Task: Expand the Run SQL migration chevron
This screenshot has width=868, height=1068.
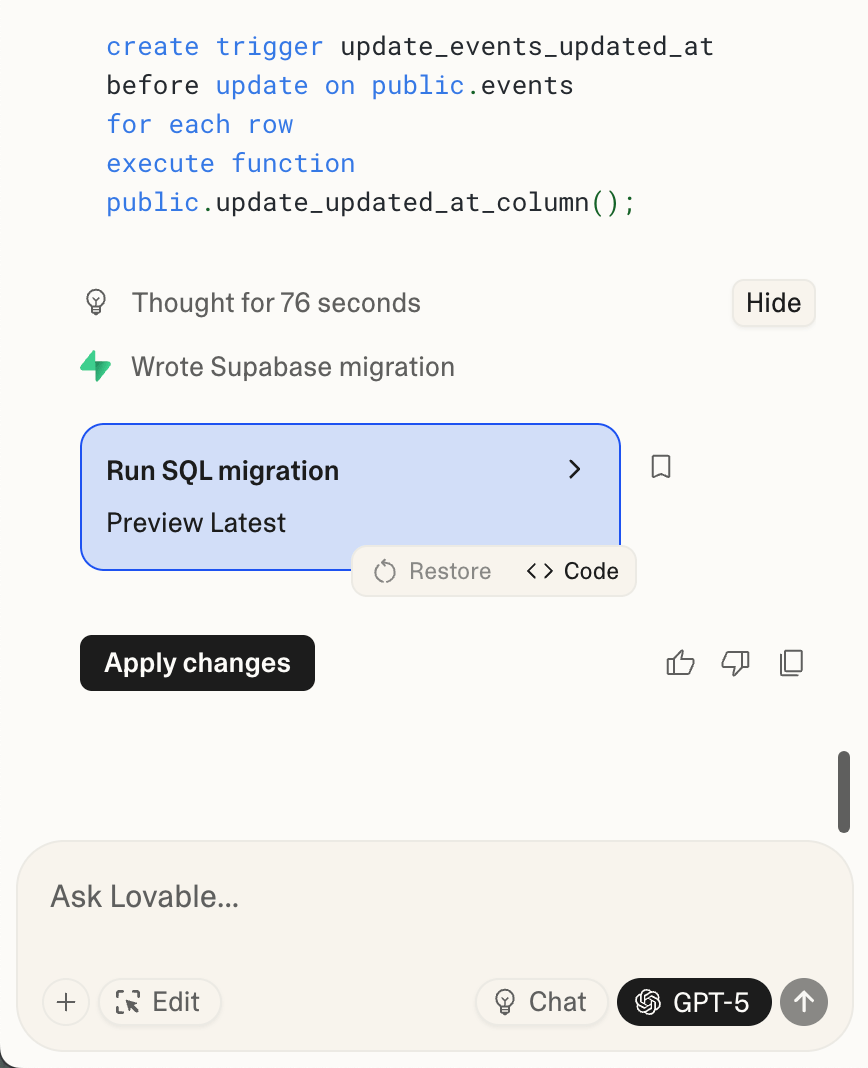Action: click(x=574, y=469)
